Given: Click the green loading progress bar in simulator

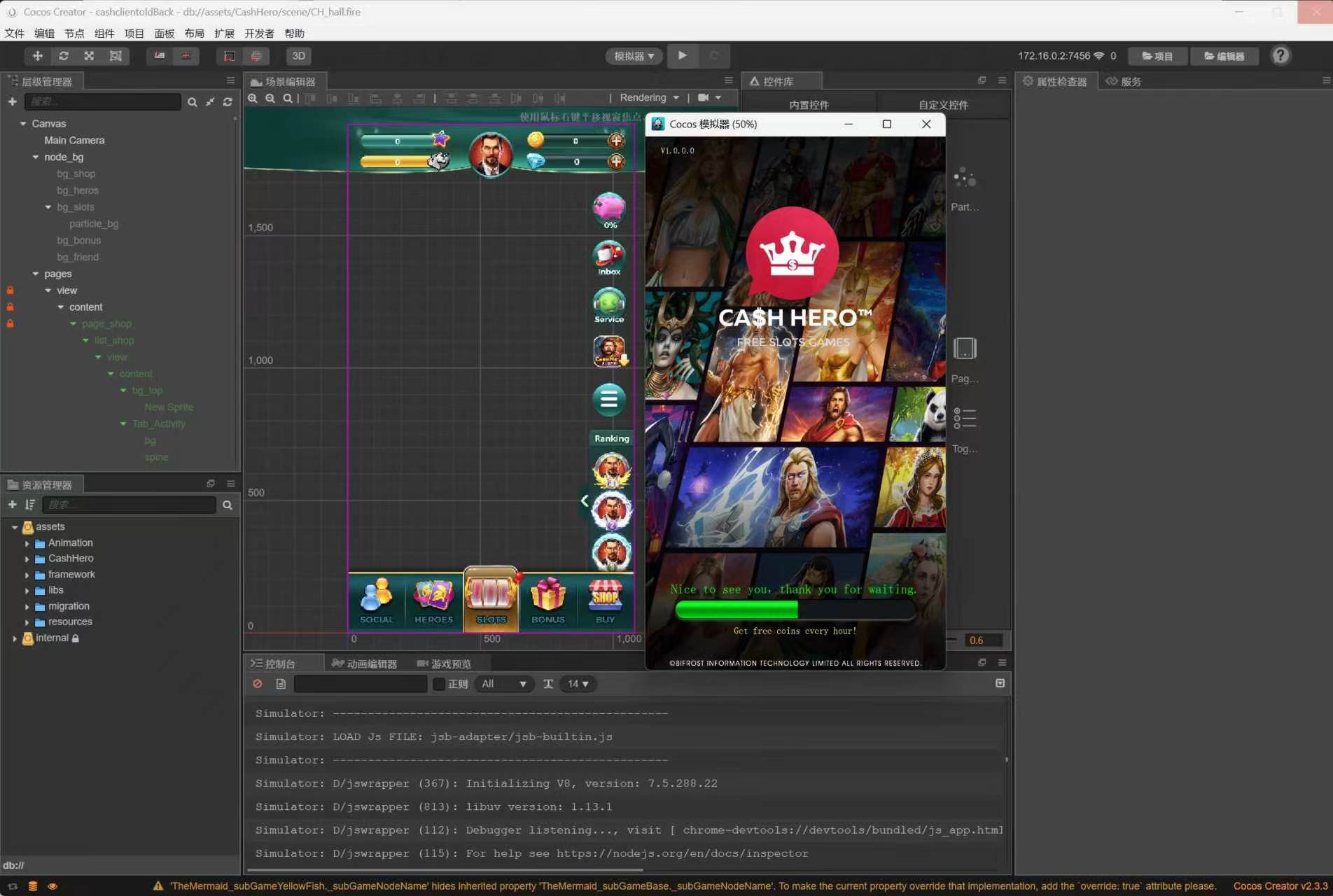Looking at the screenshot, I should coord(795,610).
